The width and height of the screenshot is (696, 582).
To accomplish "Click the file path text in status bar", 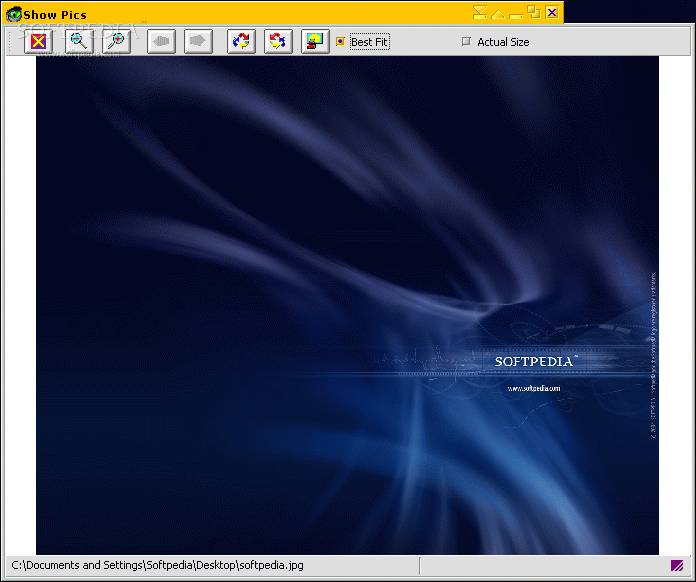I will coord(158,565).
